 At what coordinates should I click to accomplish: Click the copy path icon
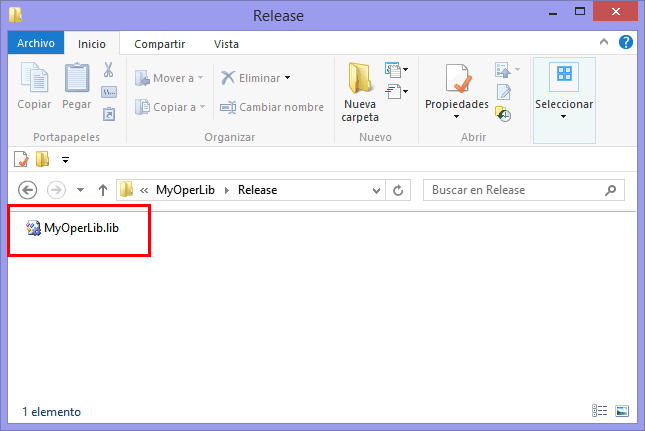pyautogui.click(x=109, y=92)
